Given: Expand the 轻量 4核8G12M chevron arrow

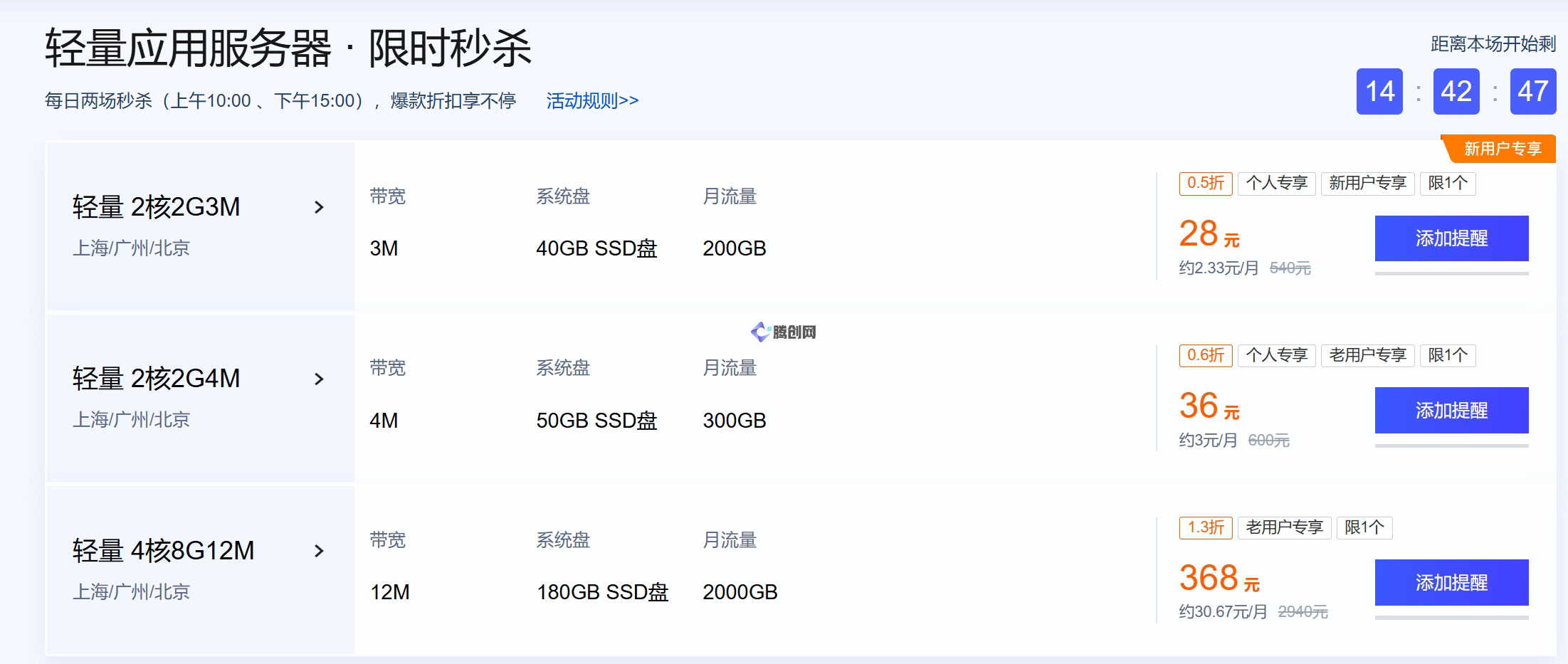Looking at the screenshot, I should pyautogui.click(x=319, y=551).
